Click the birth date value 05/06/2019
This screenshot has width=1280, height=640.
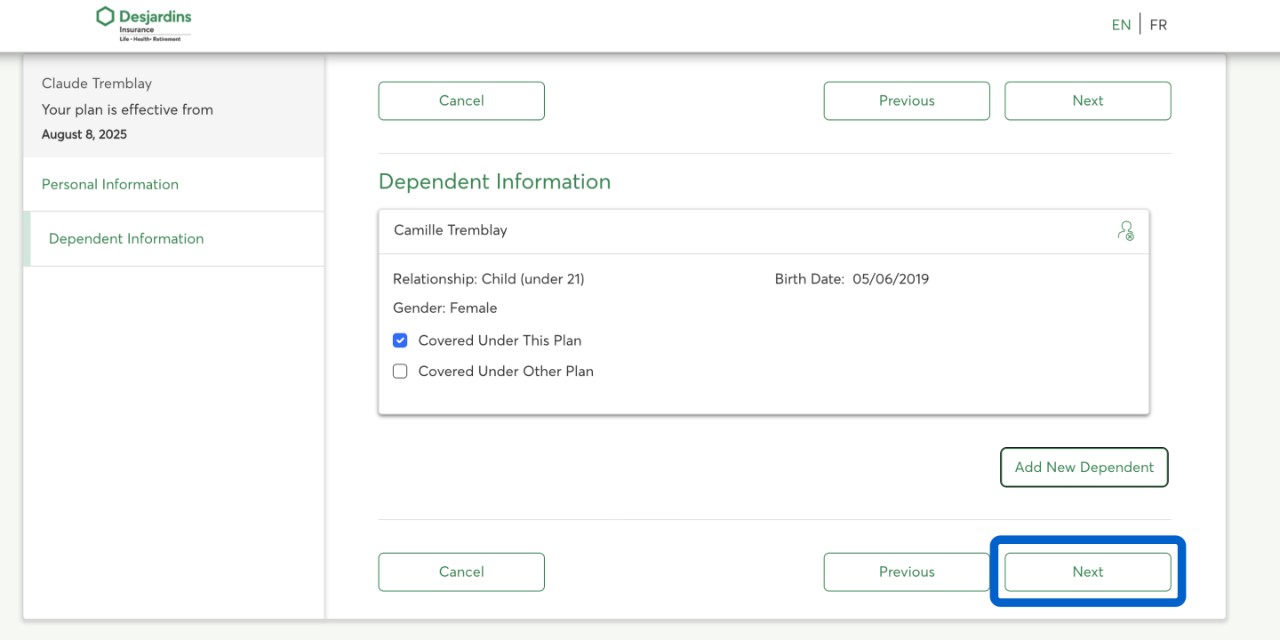pyautogui.click(x=890, y=279)
